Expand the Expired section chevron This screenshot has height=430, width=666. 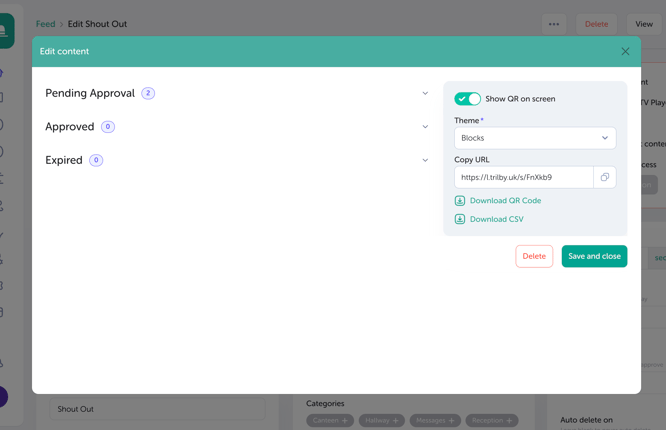[x=425, y=160]
